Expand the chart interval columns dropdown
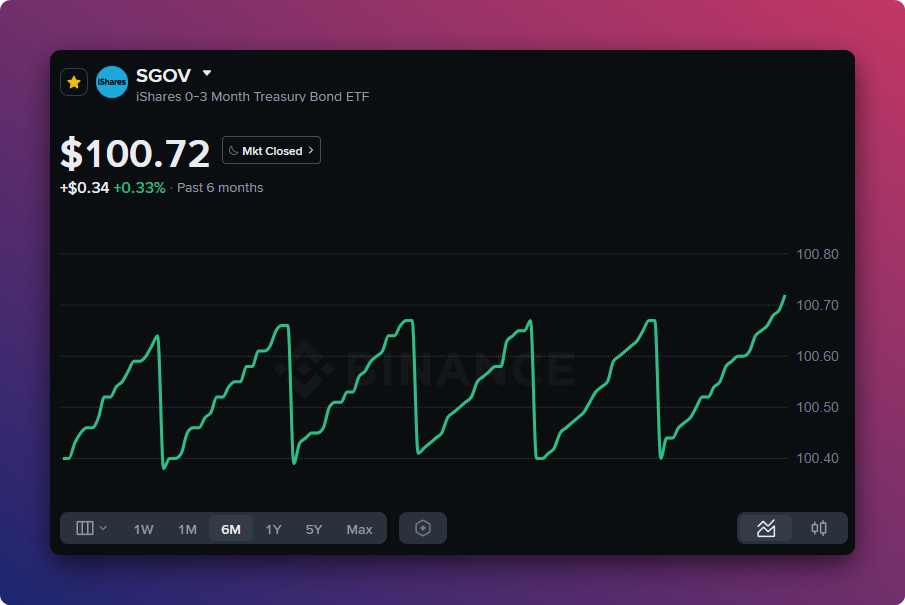This screenshot has width=905, height=605. tap(91, 528)
